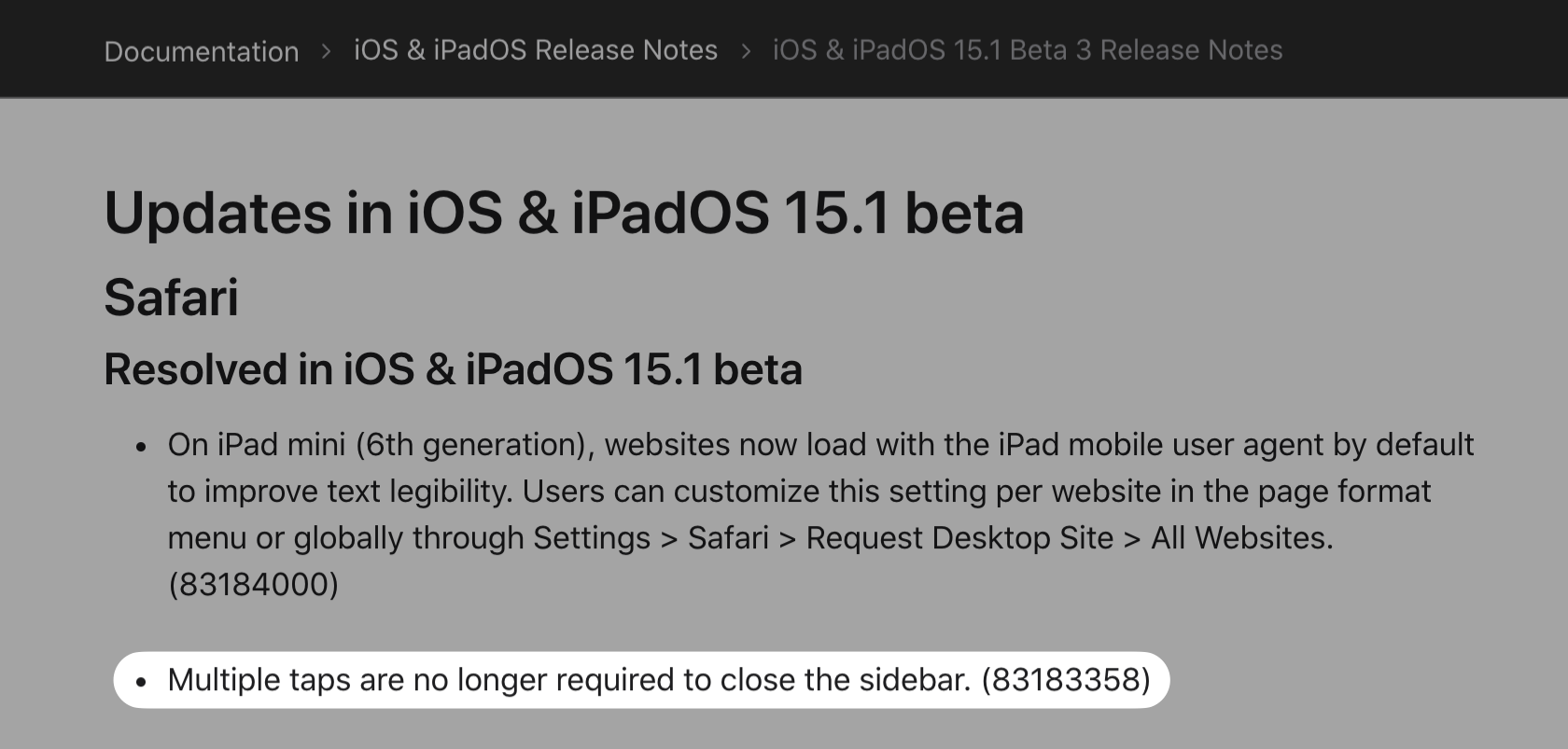Click the chevron before 15.1 Beta 3 Release Notes
The image size is (1568, 749).
coord(746,51)
